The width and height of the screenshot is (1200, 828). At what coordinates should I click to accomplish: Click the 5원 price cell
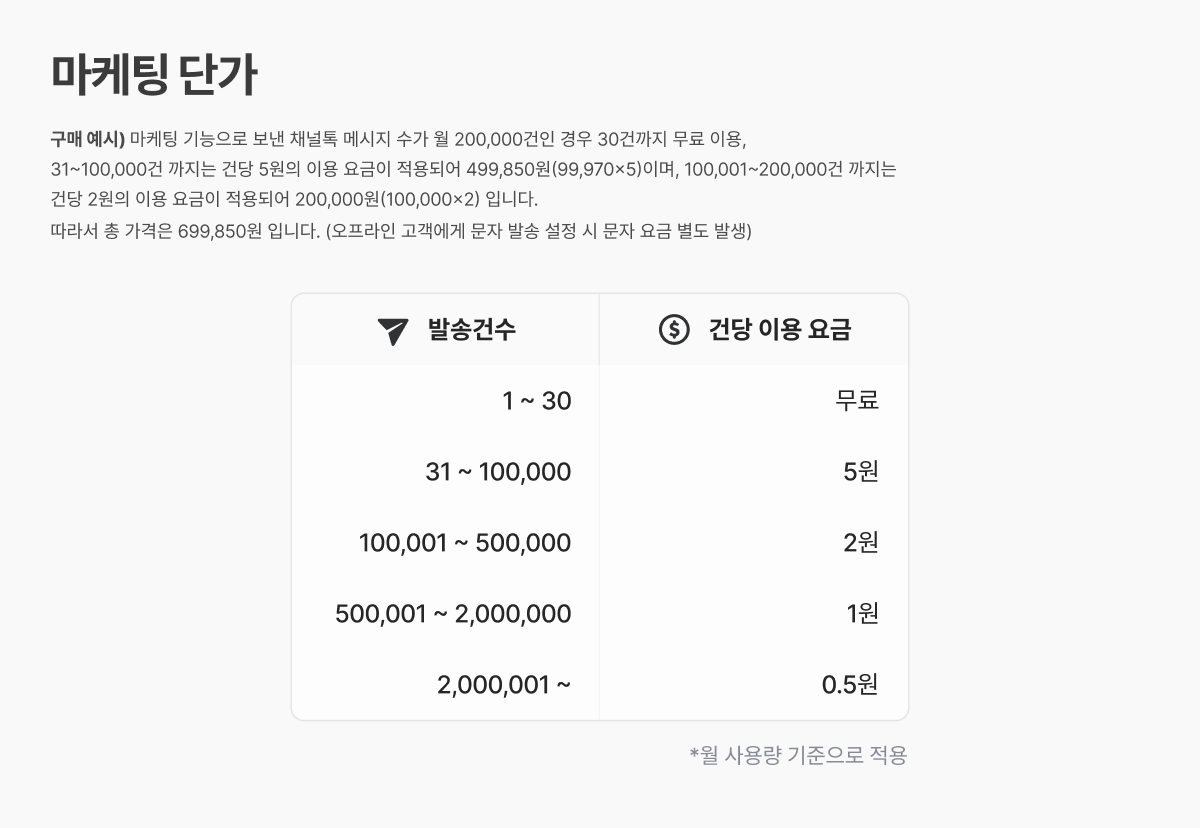point(861,472)
